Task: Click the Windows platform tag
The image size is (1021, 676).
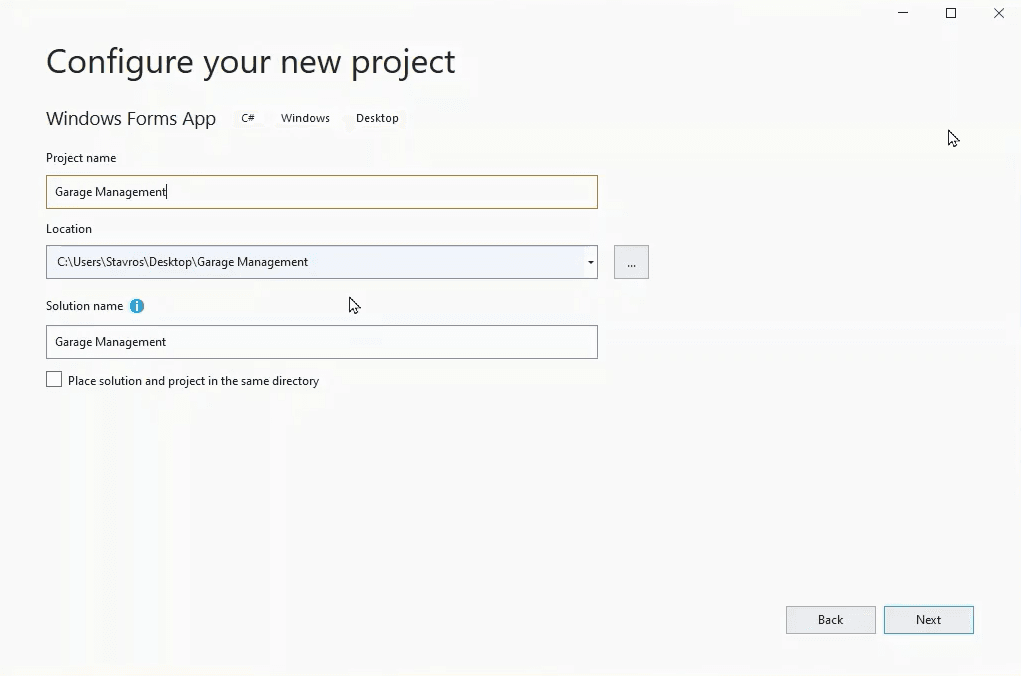Action: click(305, 118)
